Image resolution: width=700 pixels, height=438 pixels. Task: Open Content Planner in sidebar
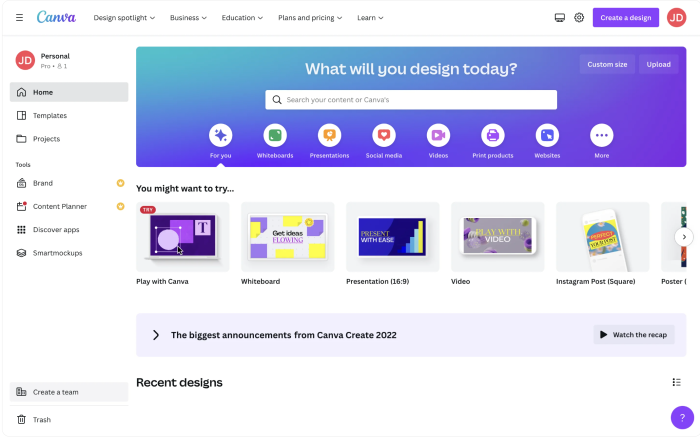(x=69, y=206)
